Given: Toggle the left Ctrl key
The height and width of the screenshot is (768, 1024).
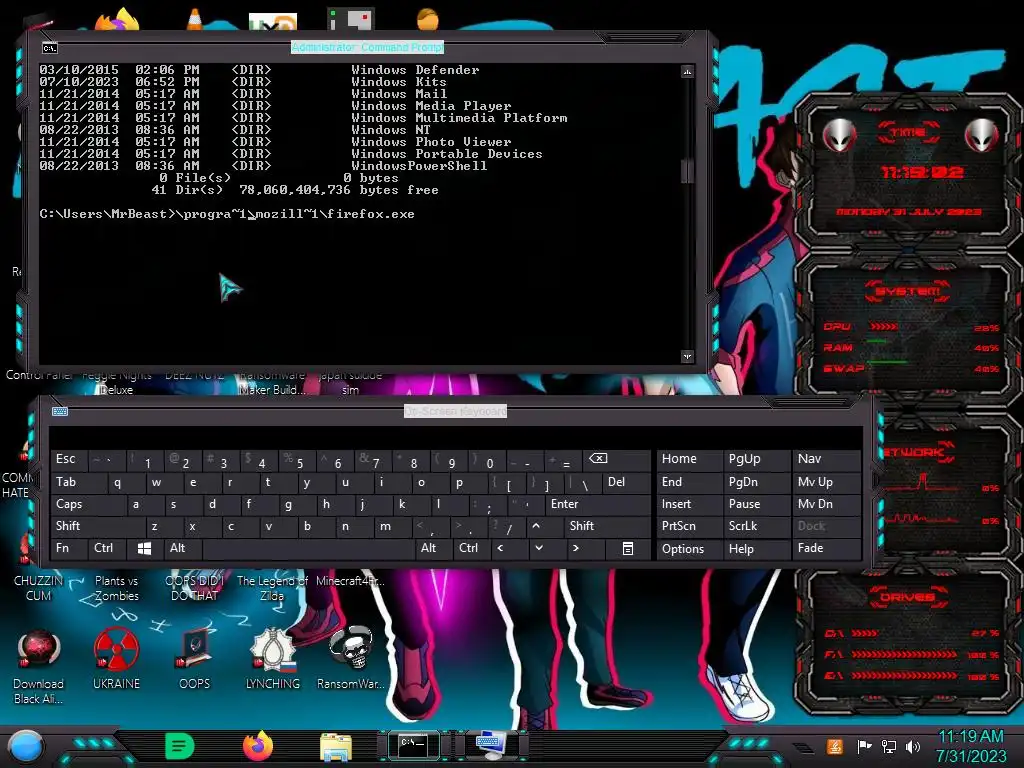Looking at the screenshot, I should point(106,549).
